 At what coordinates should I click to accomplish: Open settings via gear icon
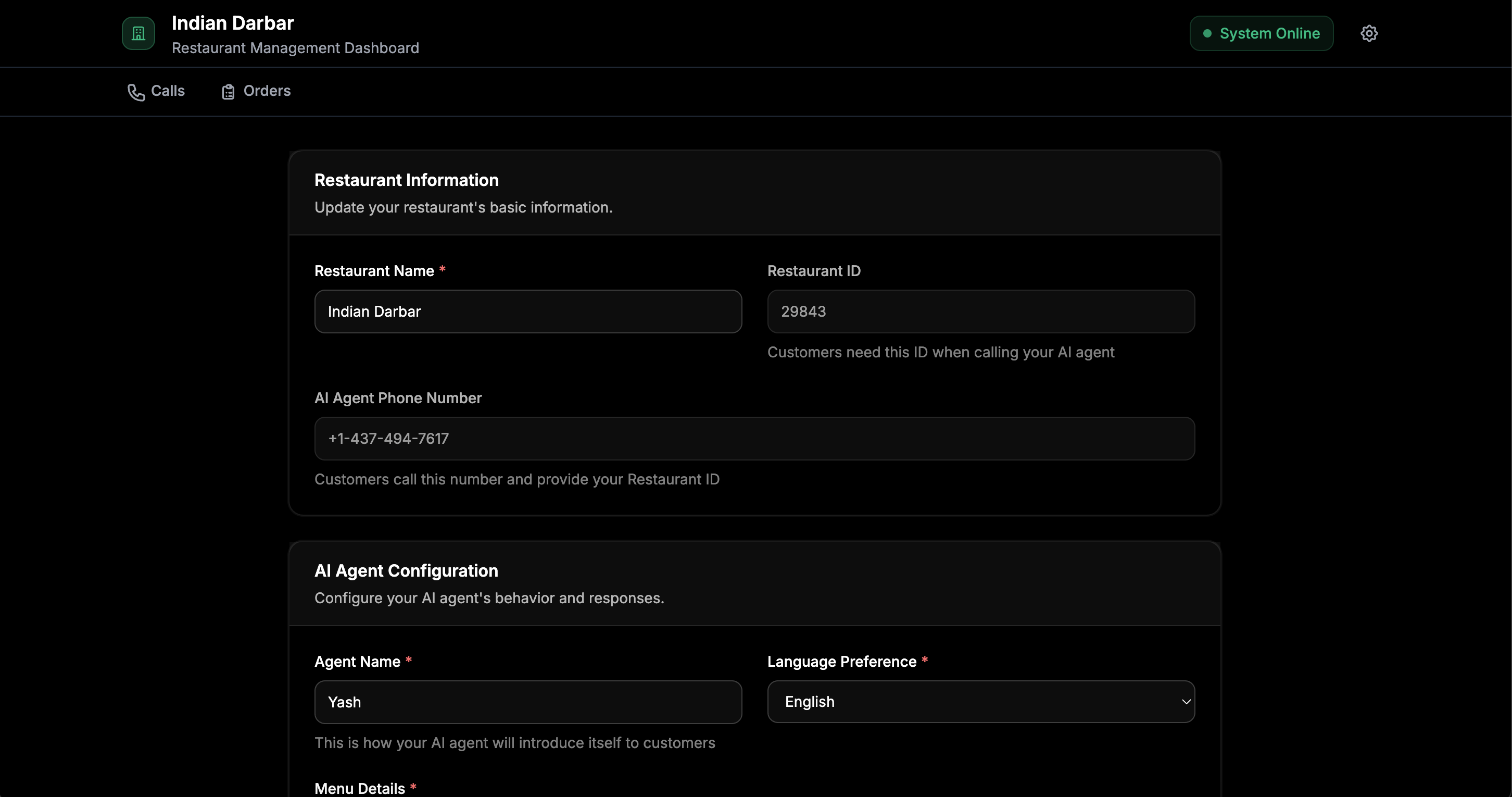click(x=1369, y=33)
